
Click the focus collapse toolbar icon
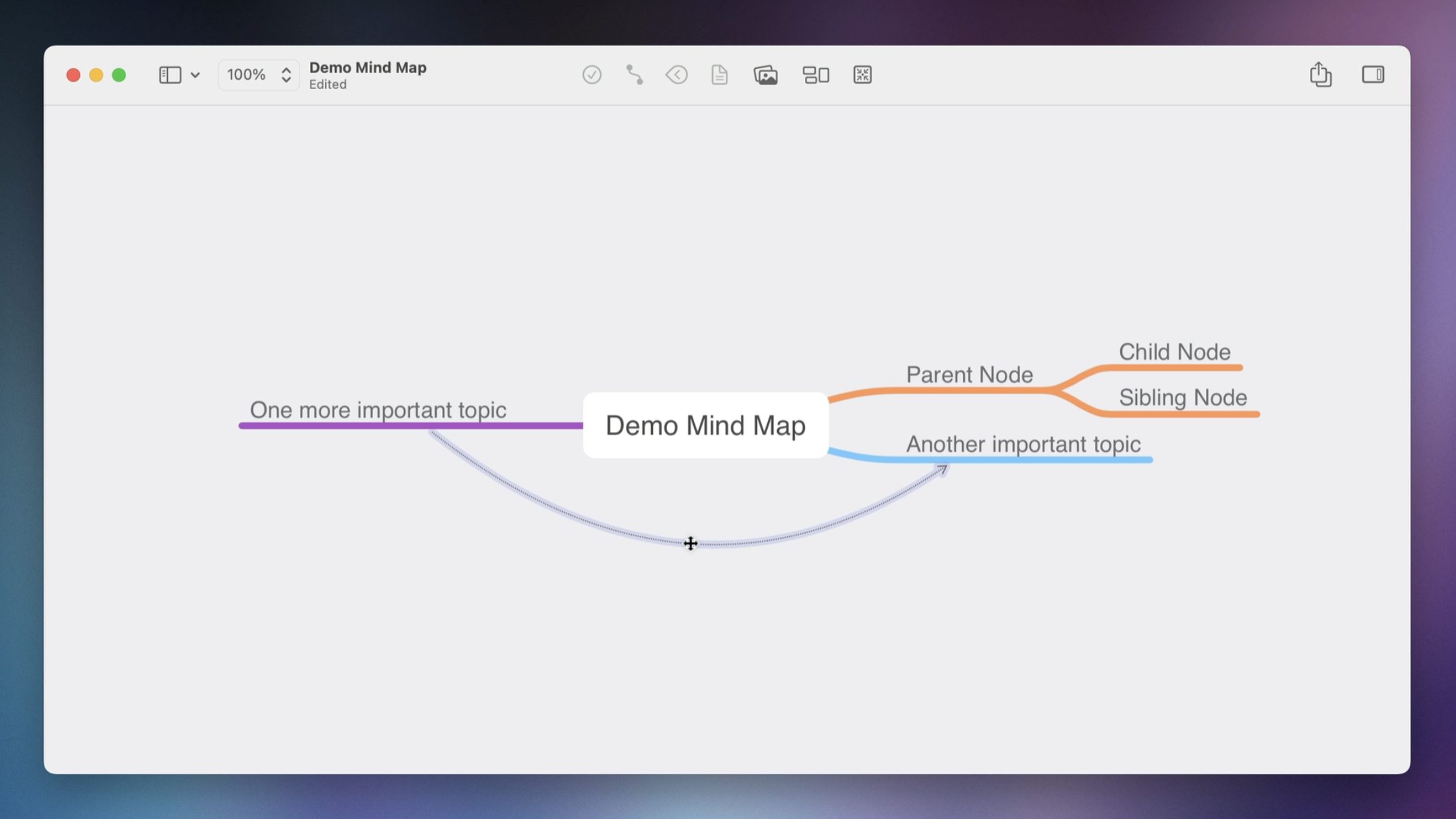[862, 75]
